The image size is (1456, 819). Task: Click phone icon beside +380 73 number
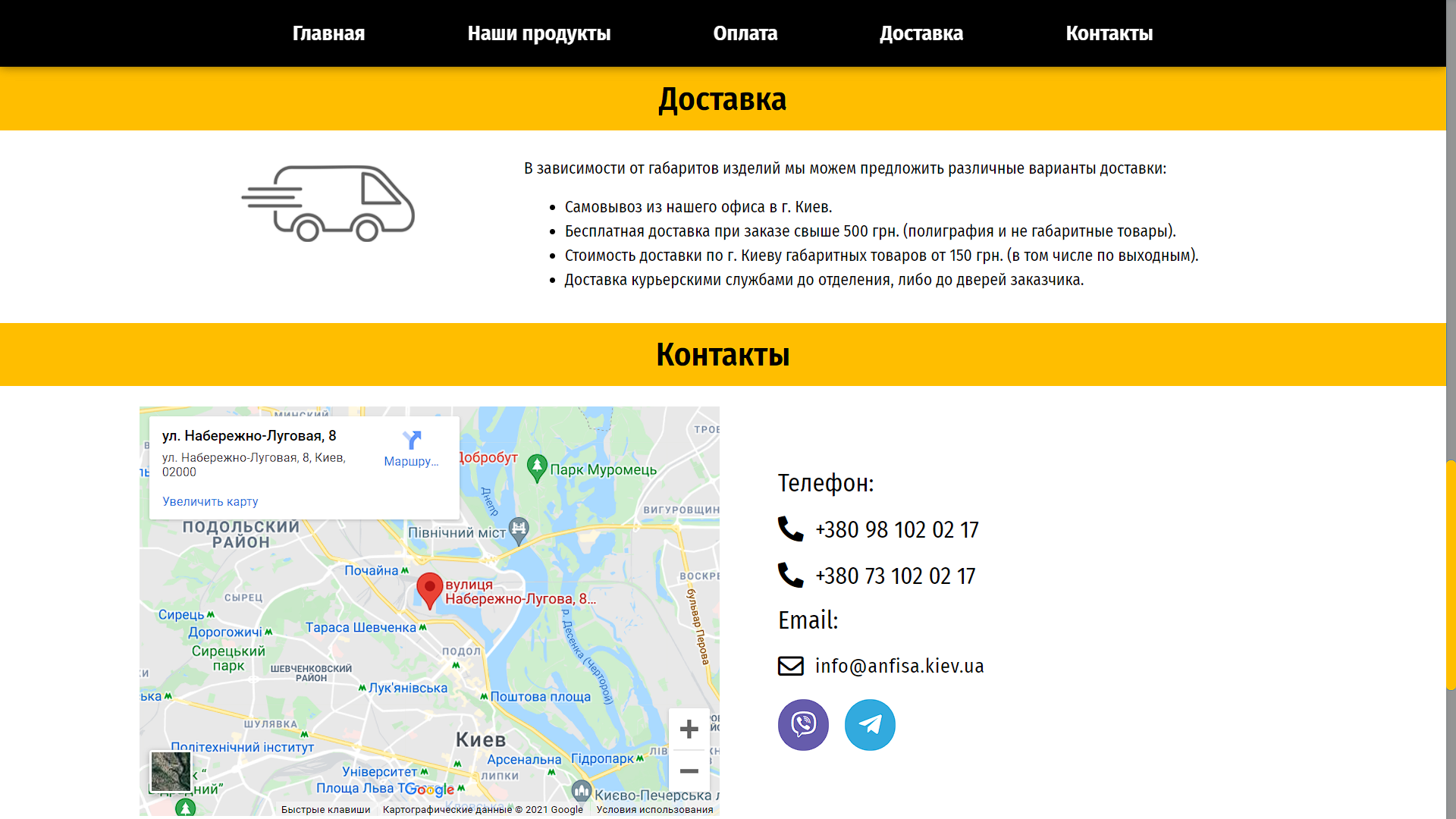coord(790,575)
